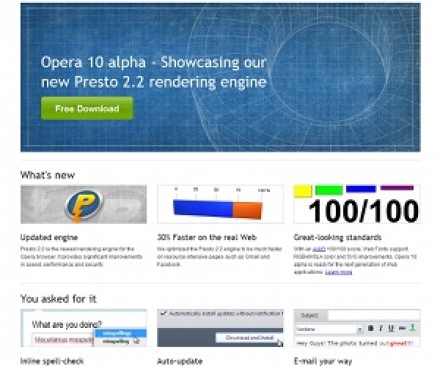440x366 pixels.
Task: Click the '30% Faster on the real Web' heading
Action: 207,237
